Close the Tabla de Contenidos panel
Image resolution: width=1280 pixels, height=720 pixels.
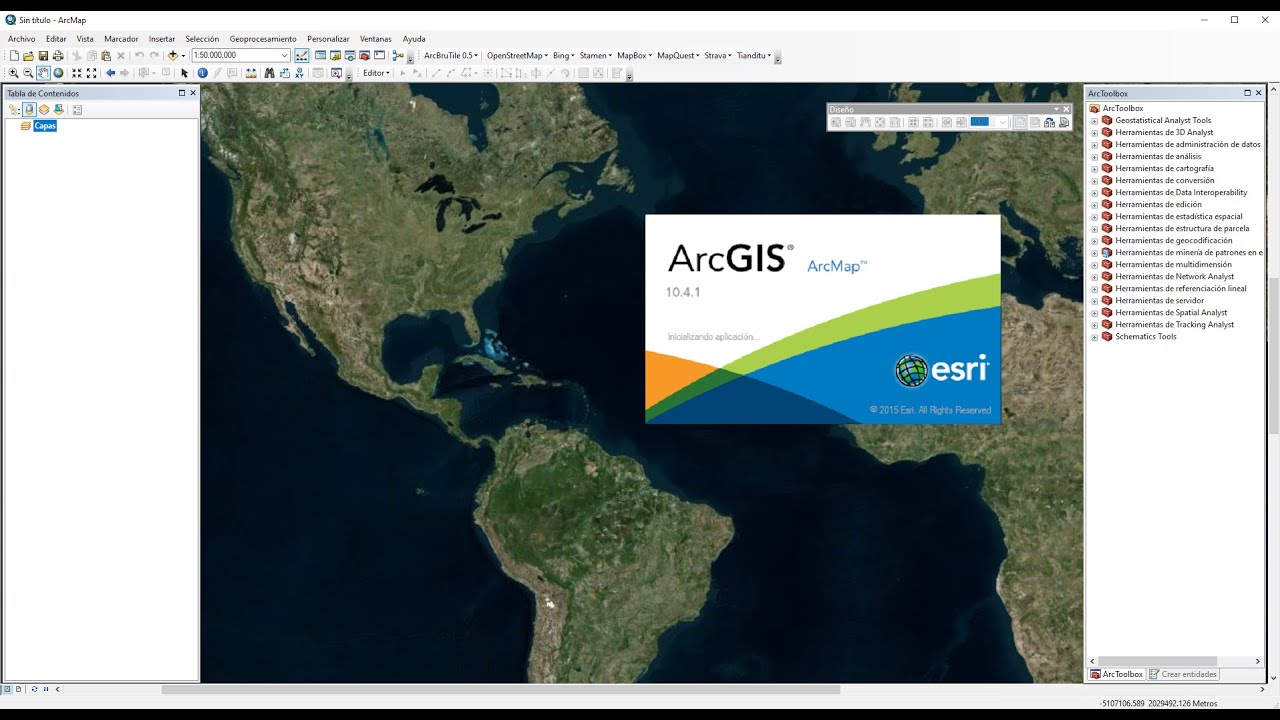pos(193,93)
